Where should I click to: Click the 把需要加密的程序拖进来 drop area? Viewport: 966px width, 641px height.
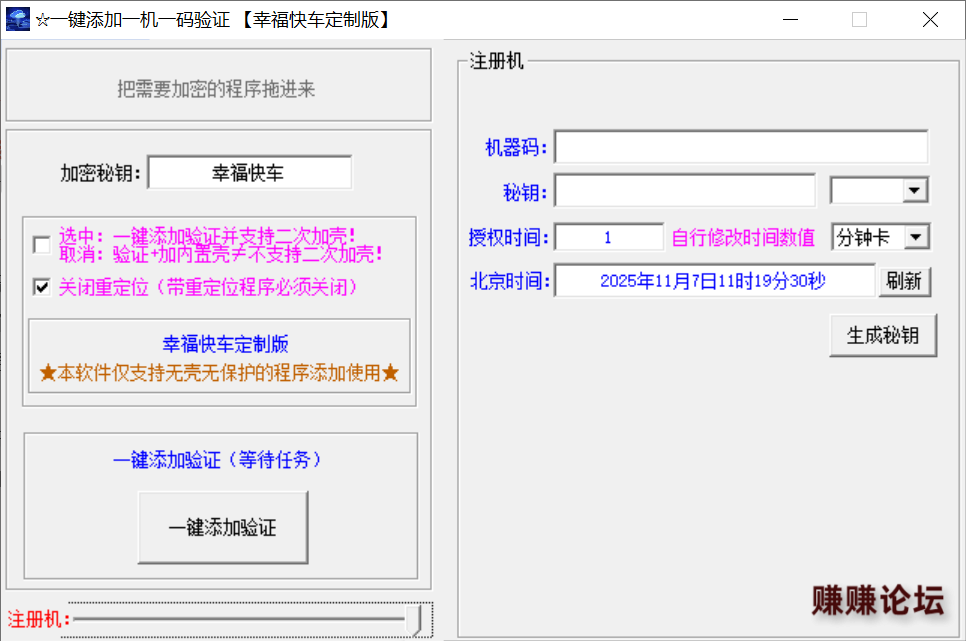218,89
